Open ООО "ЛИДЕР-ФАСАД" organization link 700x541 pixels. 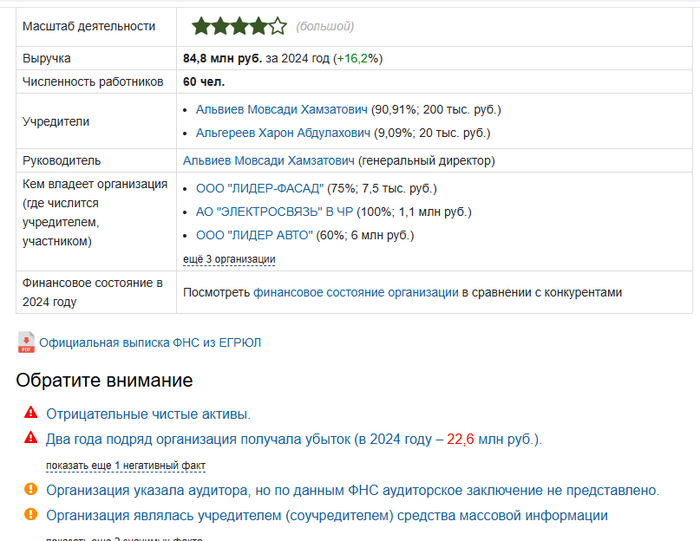click(x=259, y=187)
